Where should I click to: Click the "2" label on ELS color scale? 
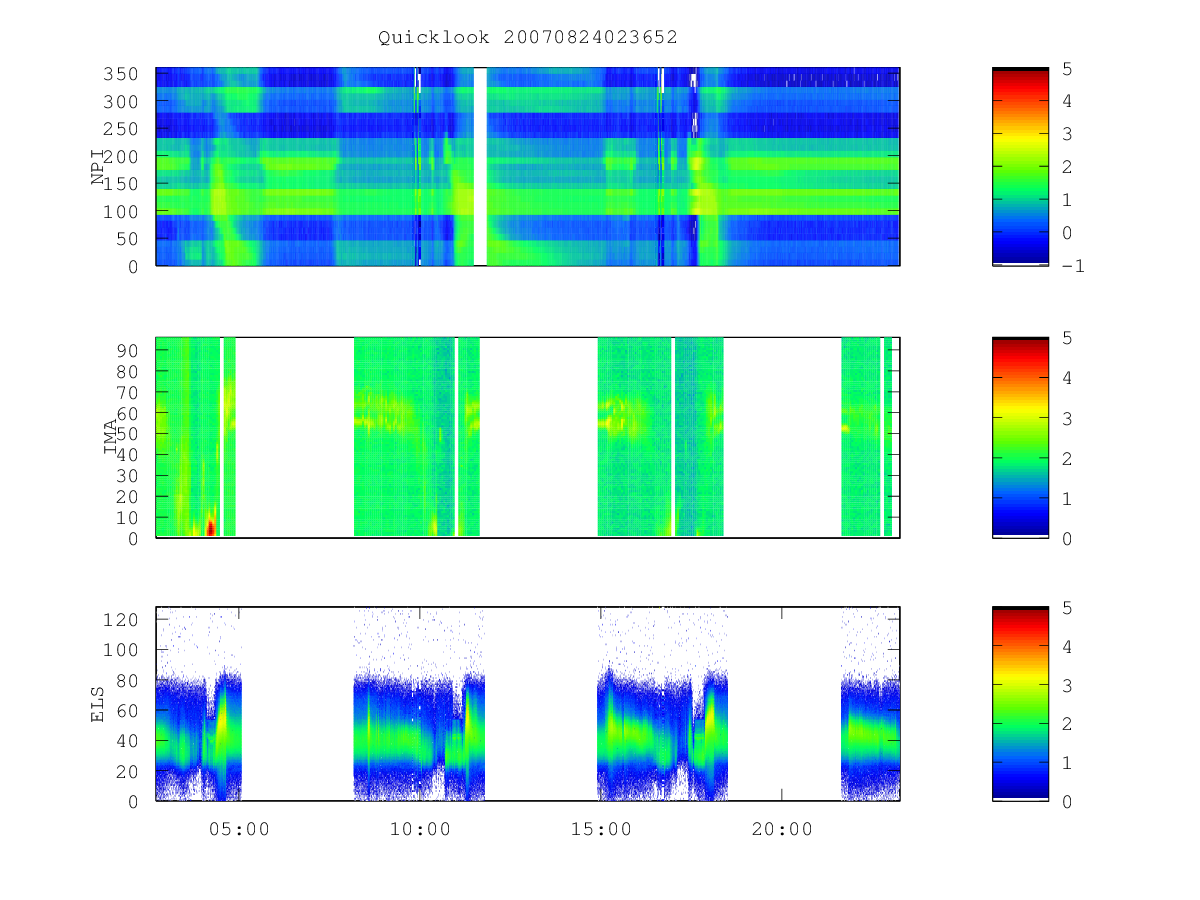tap(1068, 724)
